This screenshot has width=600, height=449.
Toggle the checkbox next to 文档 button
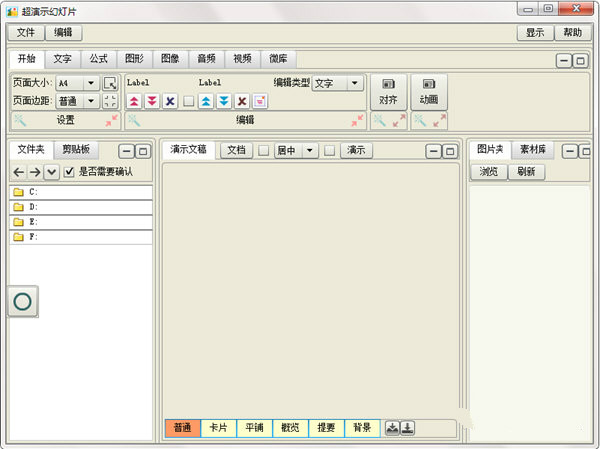point(264,151)
